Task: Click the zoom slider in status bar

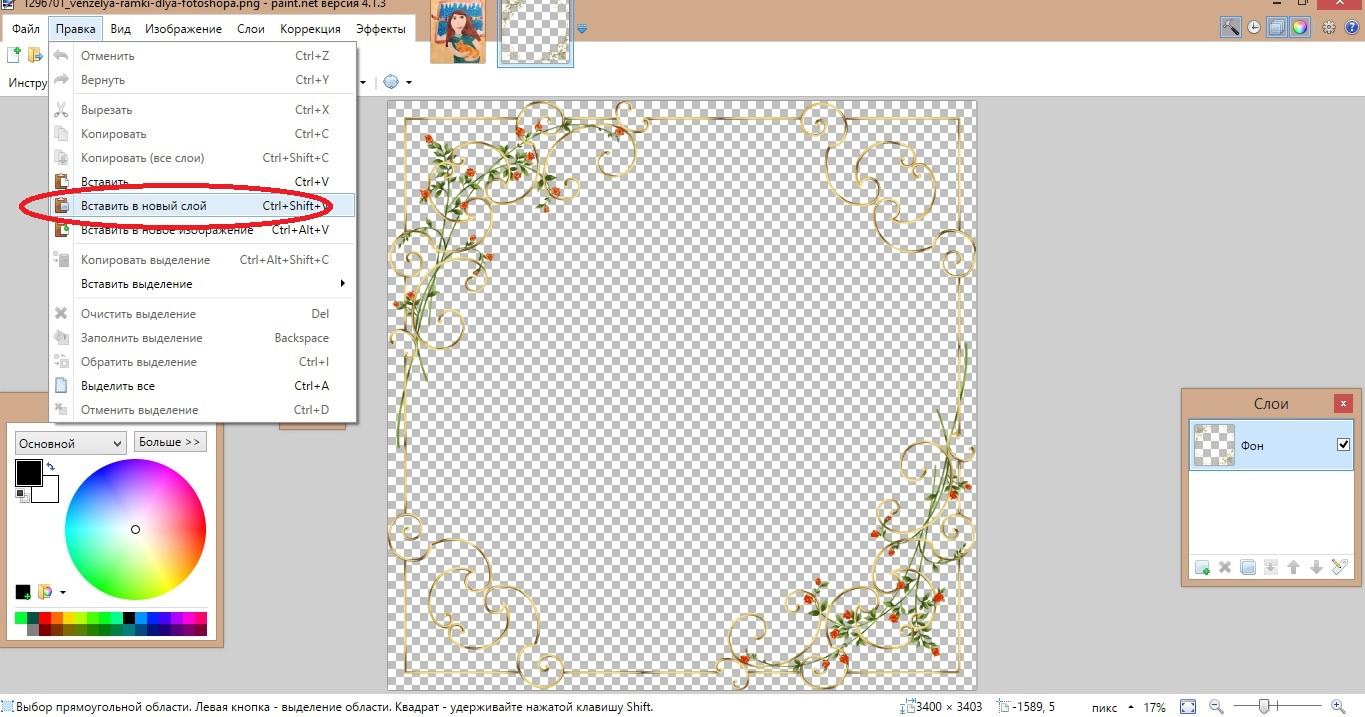Action: coord(1277,707)
